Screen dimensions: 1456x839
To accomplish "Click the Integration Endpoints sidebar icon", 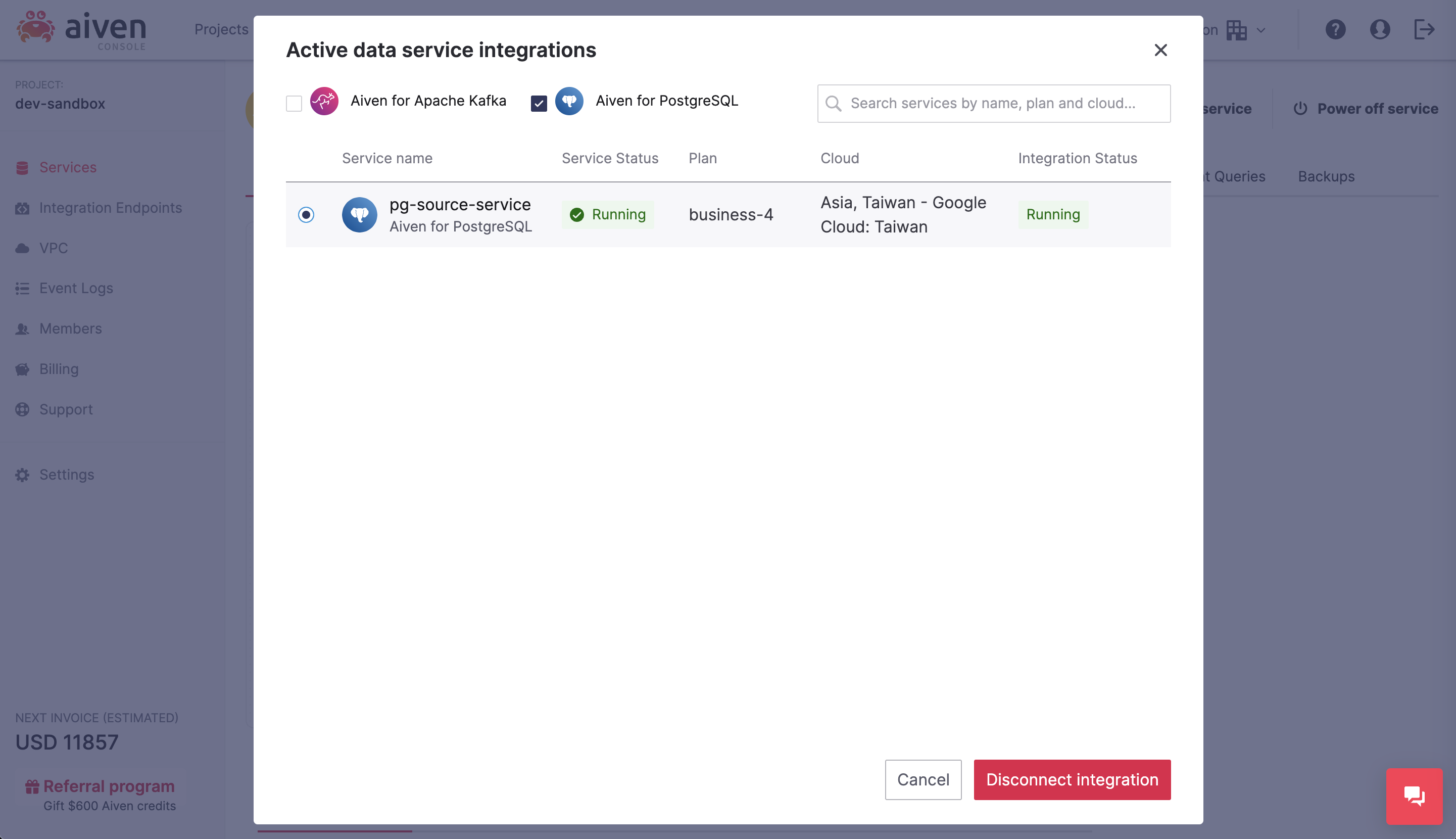I will click(x=22, y=208).
